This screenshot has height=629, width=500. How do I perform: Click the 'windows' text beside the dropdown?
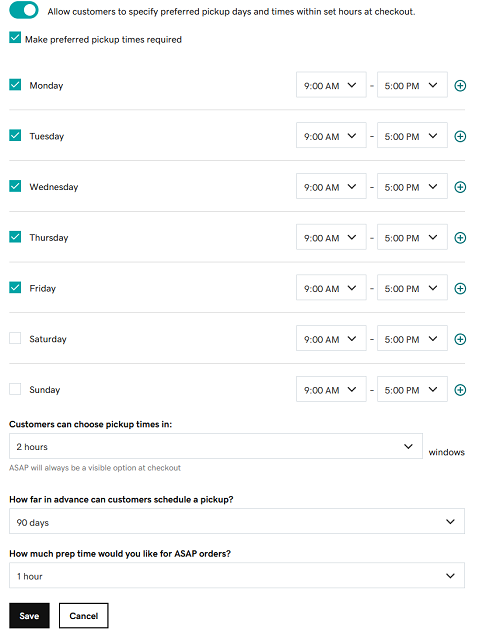[446, 452]
